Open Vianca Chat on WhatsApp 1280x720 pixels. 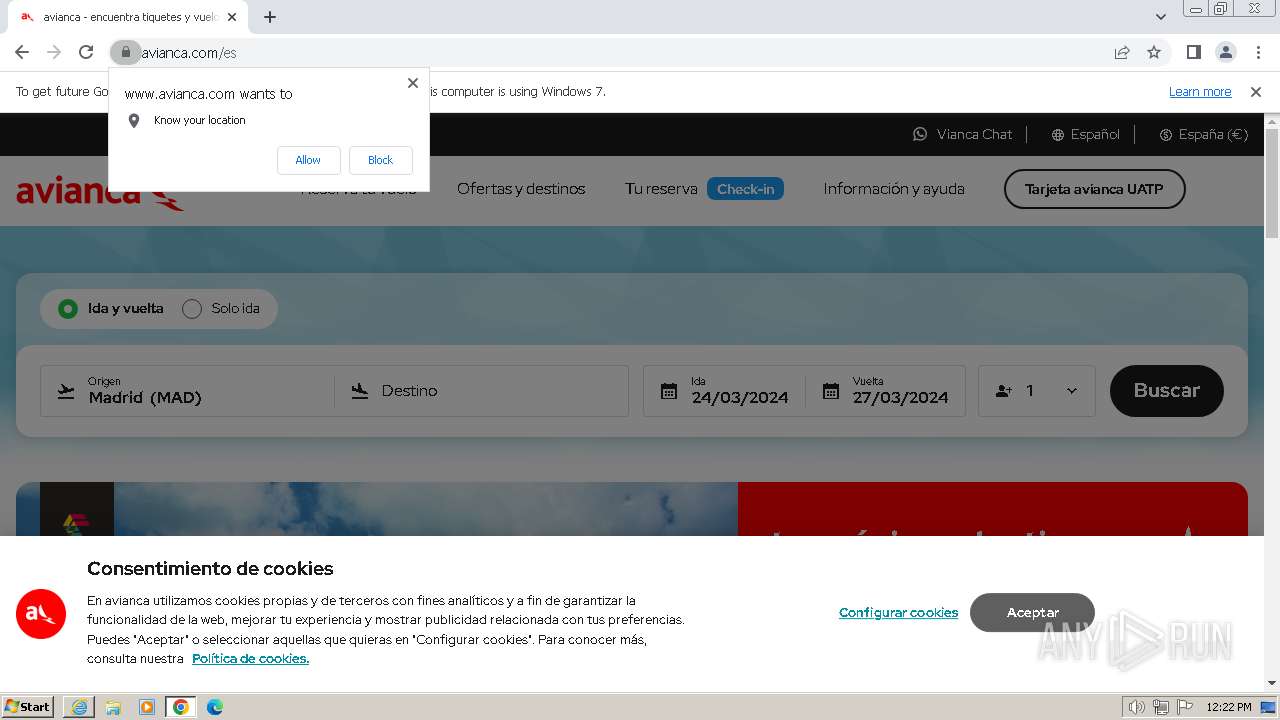pos(962,134)
